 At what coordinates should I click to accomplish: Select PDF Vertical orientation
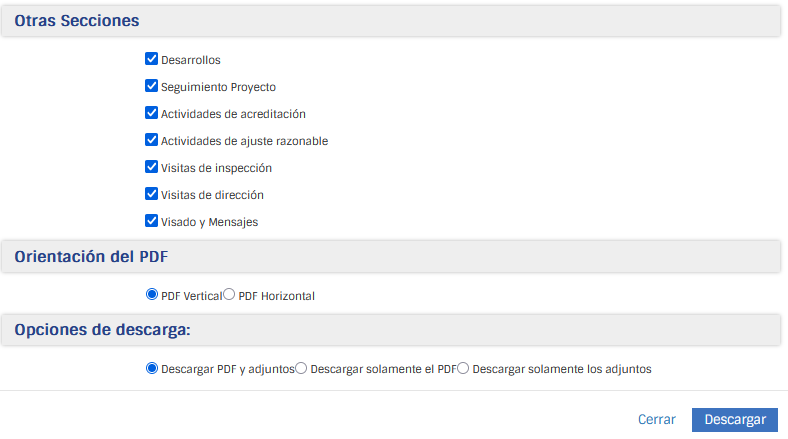click(x=152, y=295)
